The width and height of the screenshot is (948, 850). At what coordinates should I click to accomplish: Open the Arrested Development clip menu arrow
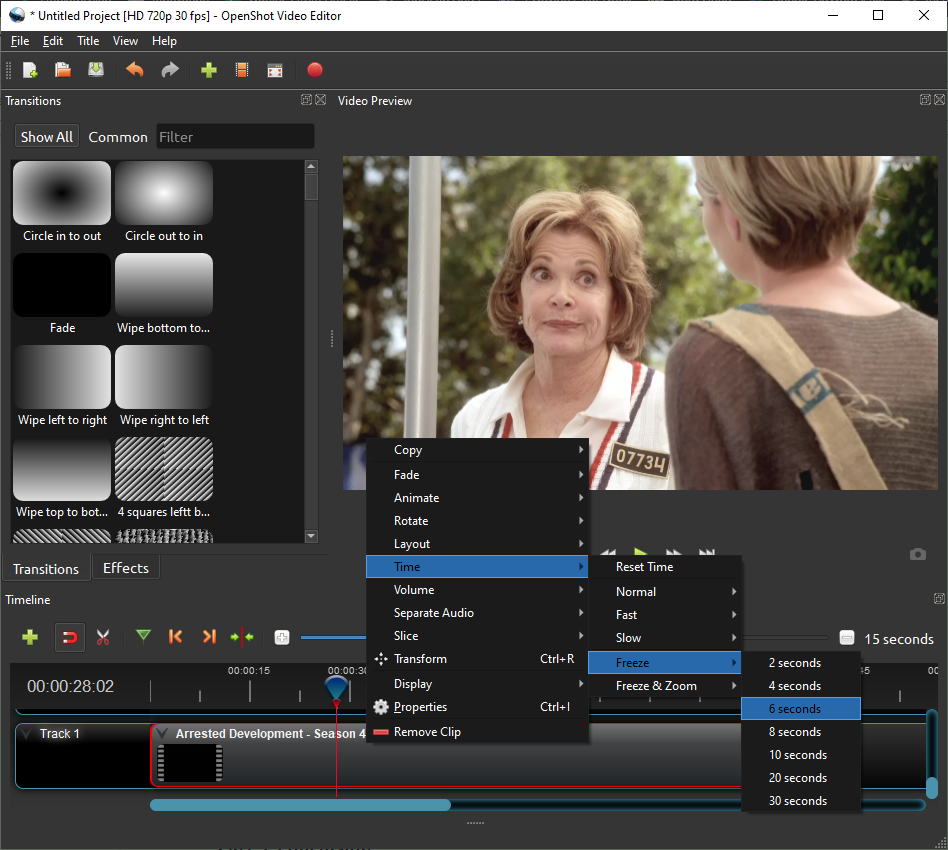161,733
